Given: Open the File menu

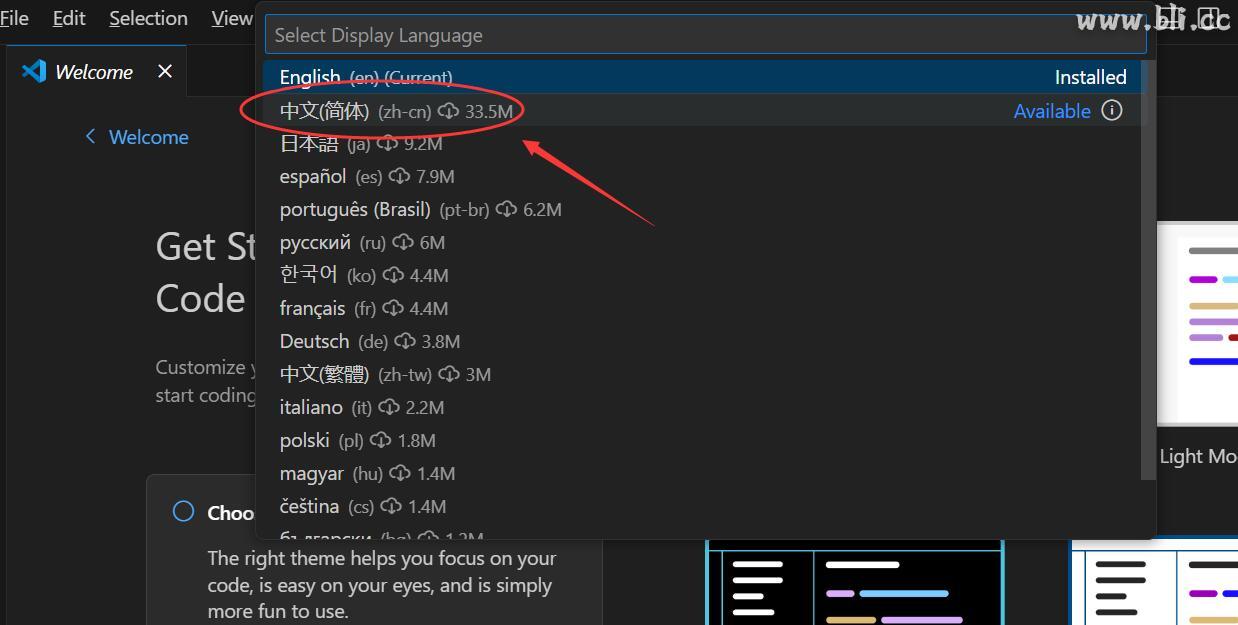Looking at the screenshot, I should (x=14, y=17).
